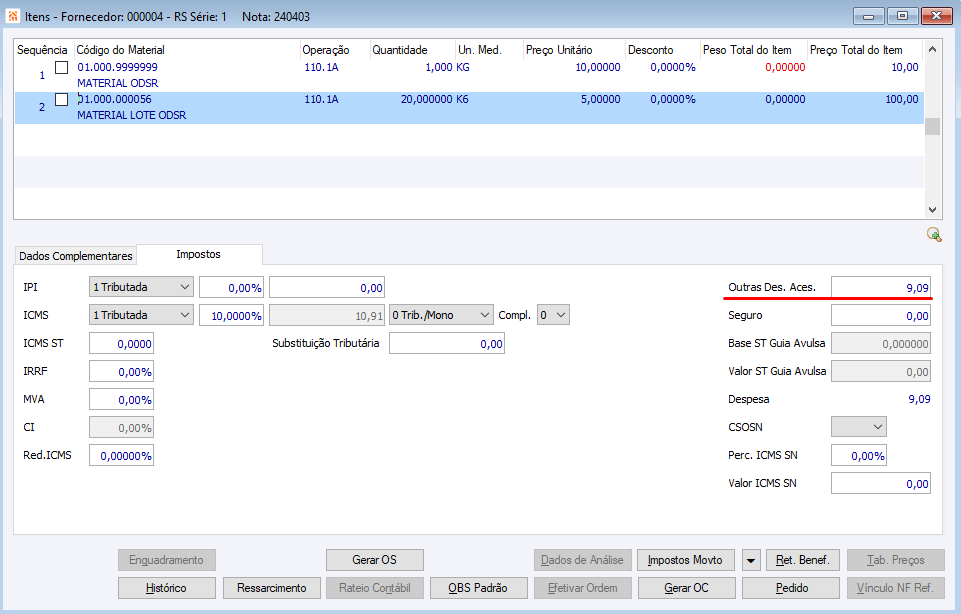Click the Código do Material column header
The width and height of the screenshot is (961, 614).
coord(187,50)
